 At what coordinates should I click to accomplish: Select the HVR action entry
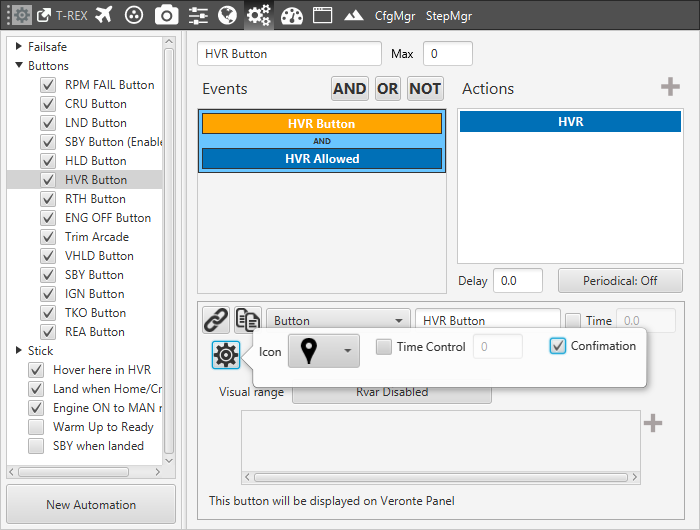click(x=570, y=121)
